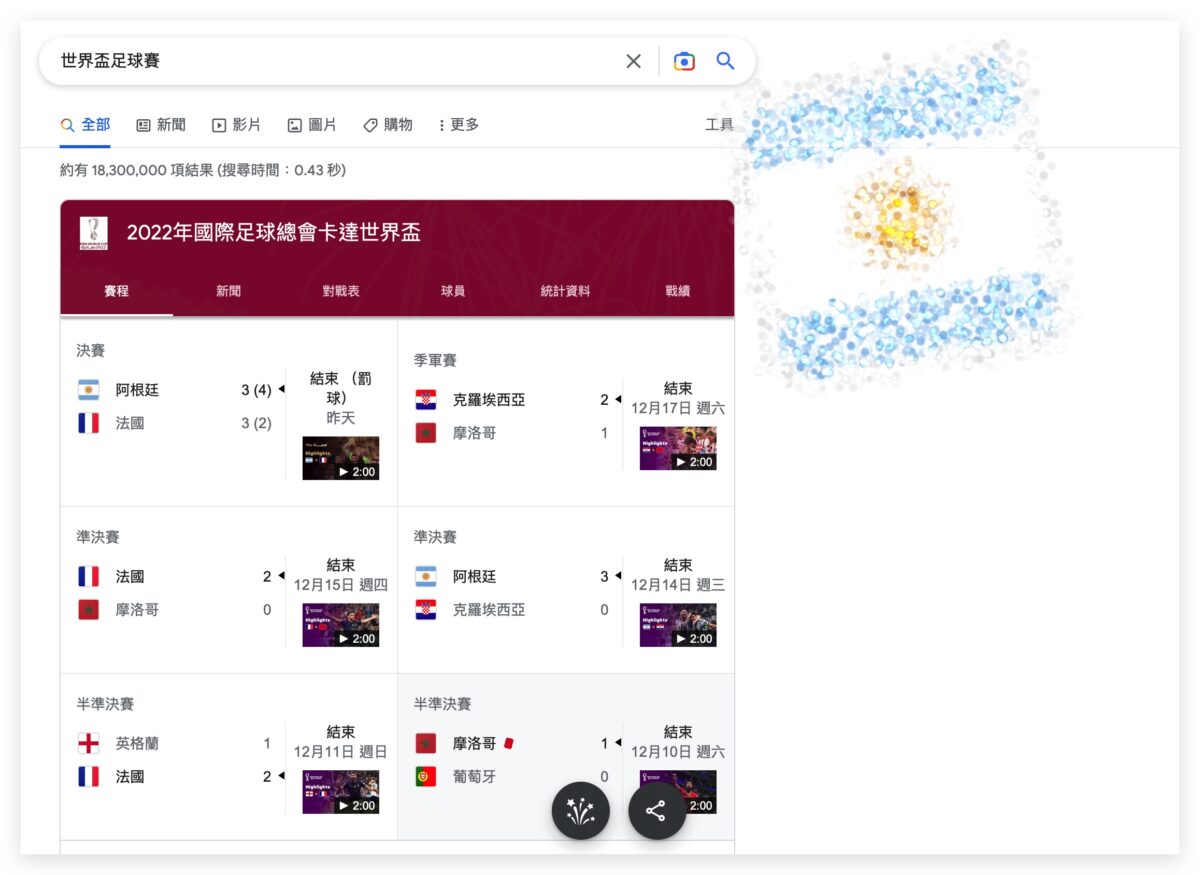The image size is (1200, 875).
Task: Click France flag in the final match
Action: tap(89, 423)
